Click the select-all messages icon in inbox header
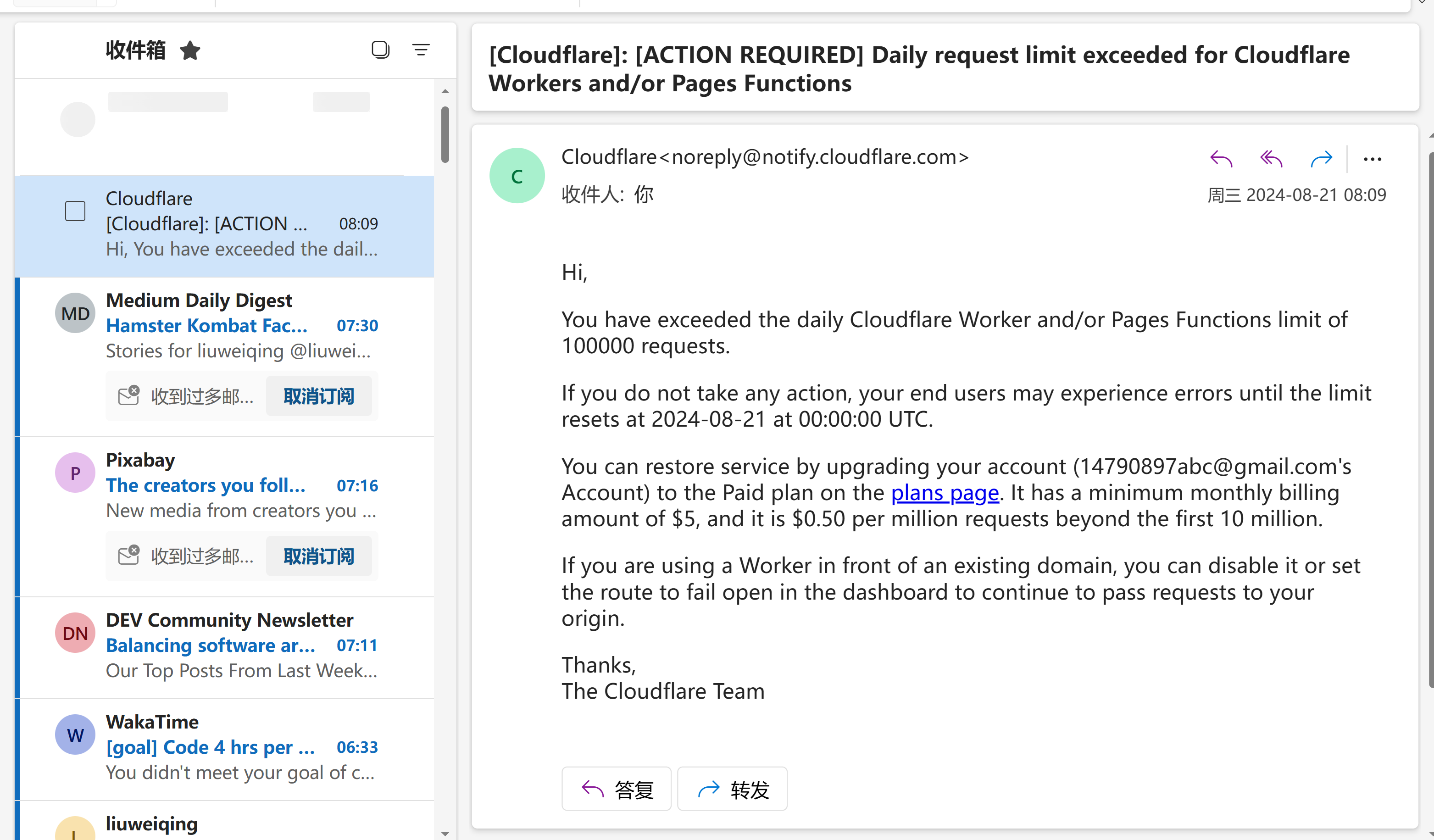This screenshot has width=1434, height=840. [x=380, y=50]
